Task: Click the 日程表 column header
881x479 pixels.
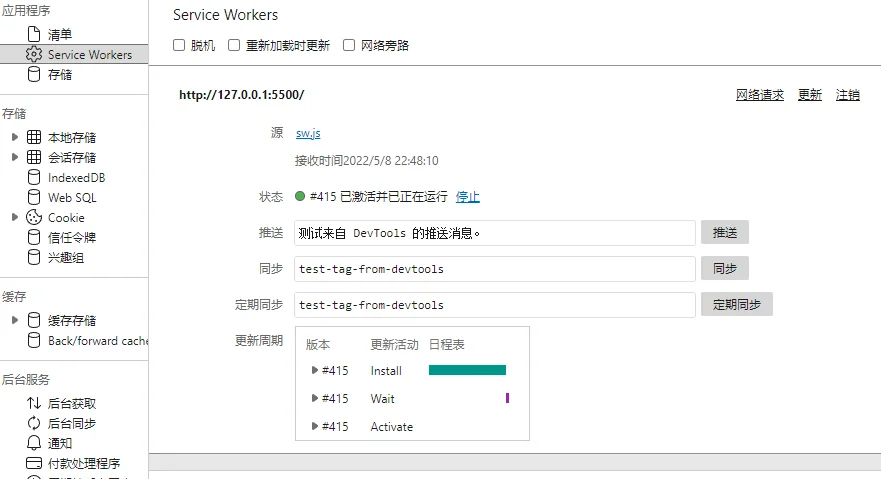Action: pos(447,344)
